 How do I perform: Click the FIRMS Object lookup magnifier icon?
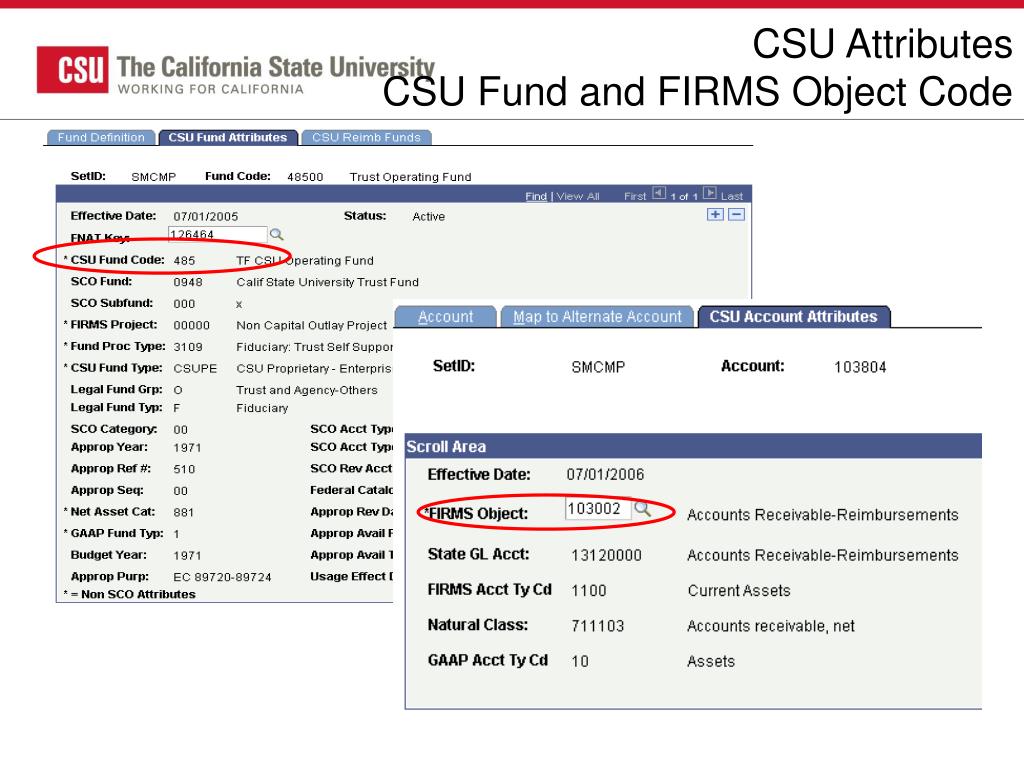pos(643,509)
